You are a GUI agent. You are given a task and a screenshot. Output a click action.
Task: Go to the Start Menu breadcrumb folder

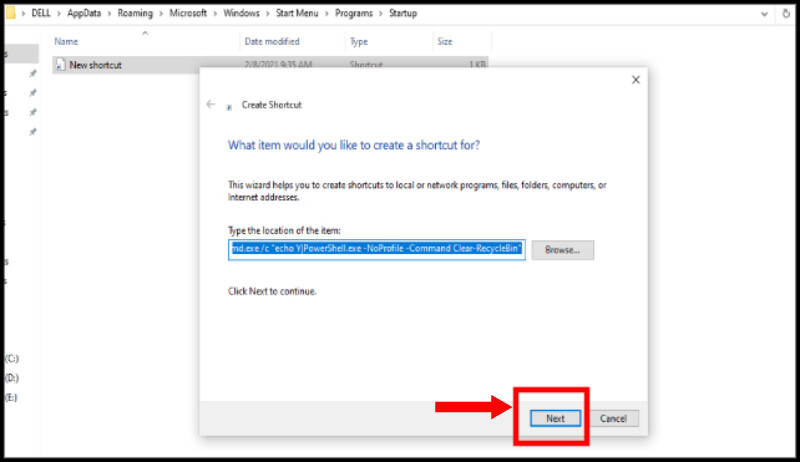tap(297, 13)
